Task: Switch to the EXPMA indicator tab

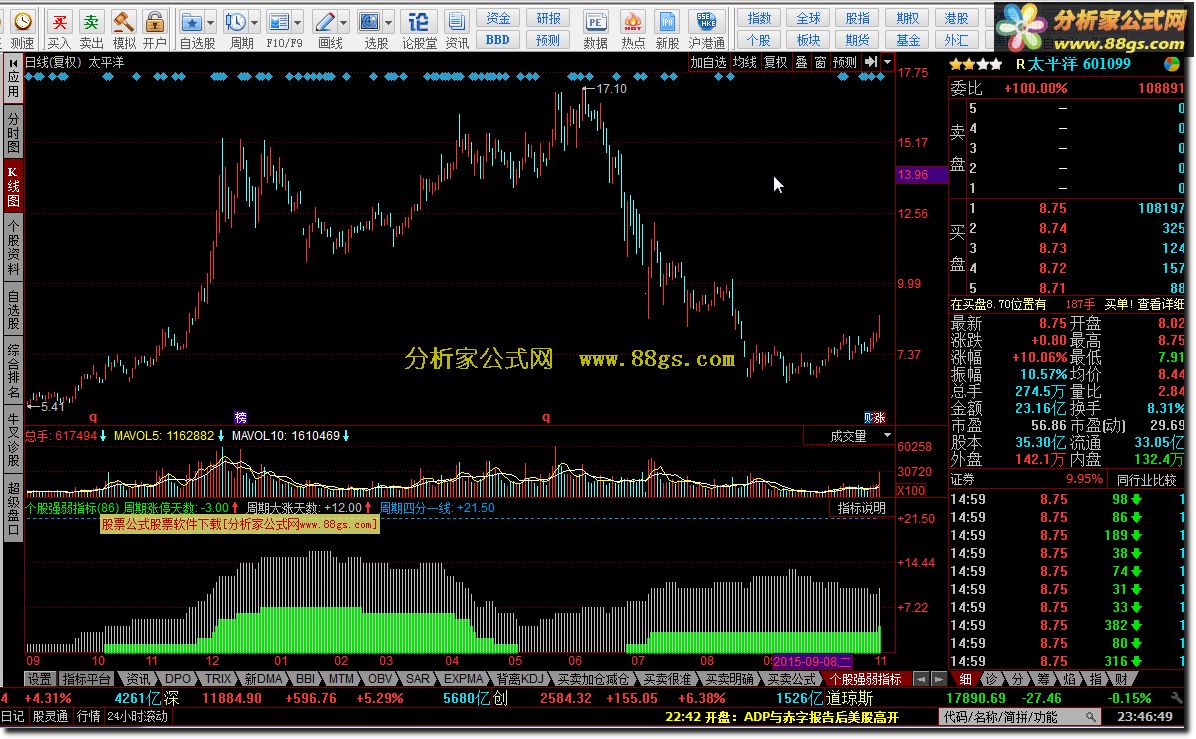Action: pyautogui.click(x=464, y=678)
